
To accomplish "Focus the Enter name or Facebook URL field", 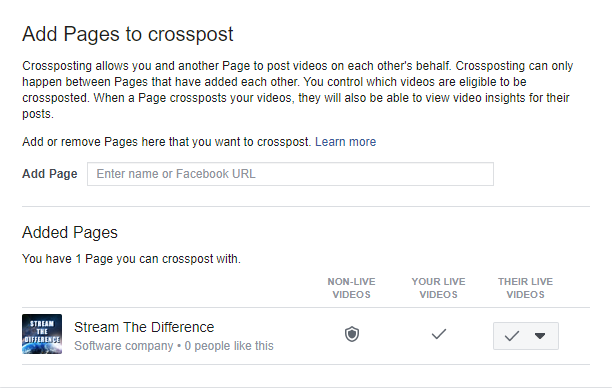I will 290,174.
